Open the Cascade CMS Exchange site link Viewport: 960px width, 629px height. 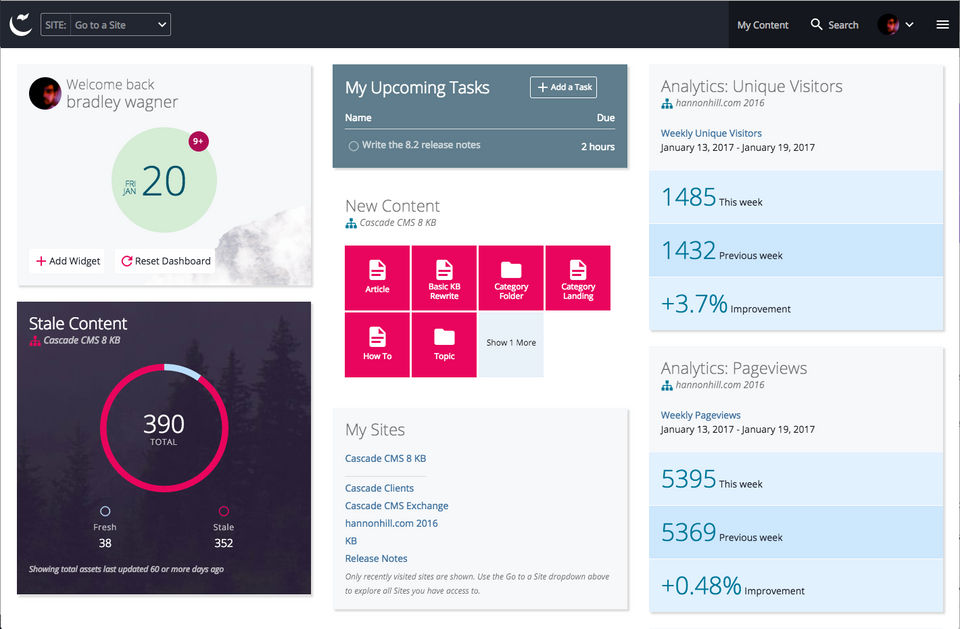(x=396, y=506)
